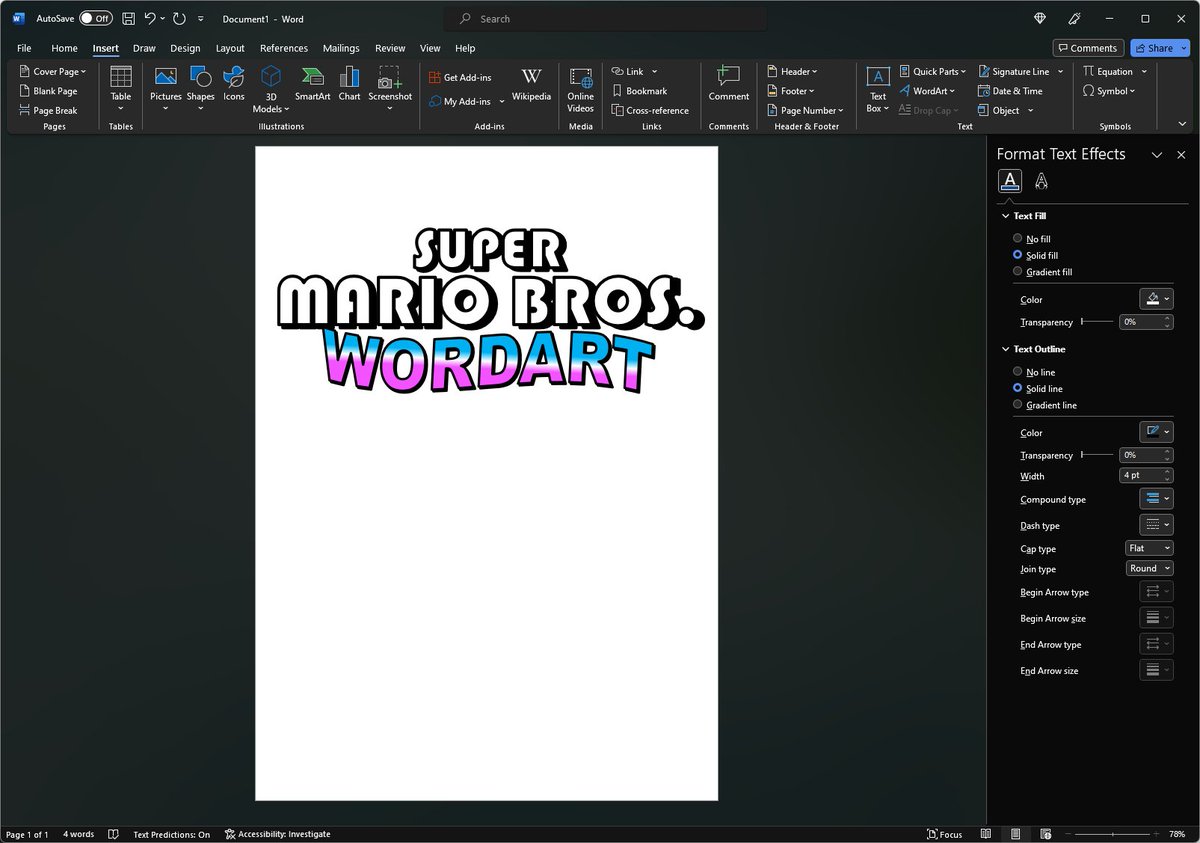Click the Search box in title bar
Screen dimensions: 1200x843
(605, 19)
